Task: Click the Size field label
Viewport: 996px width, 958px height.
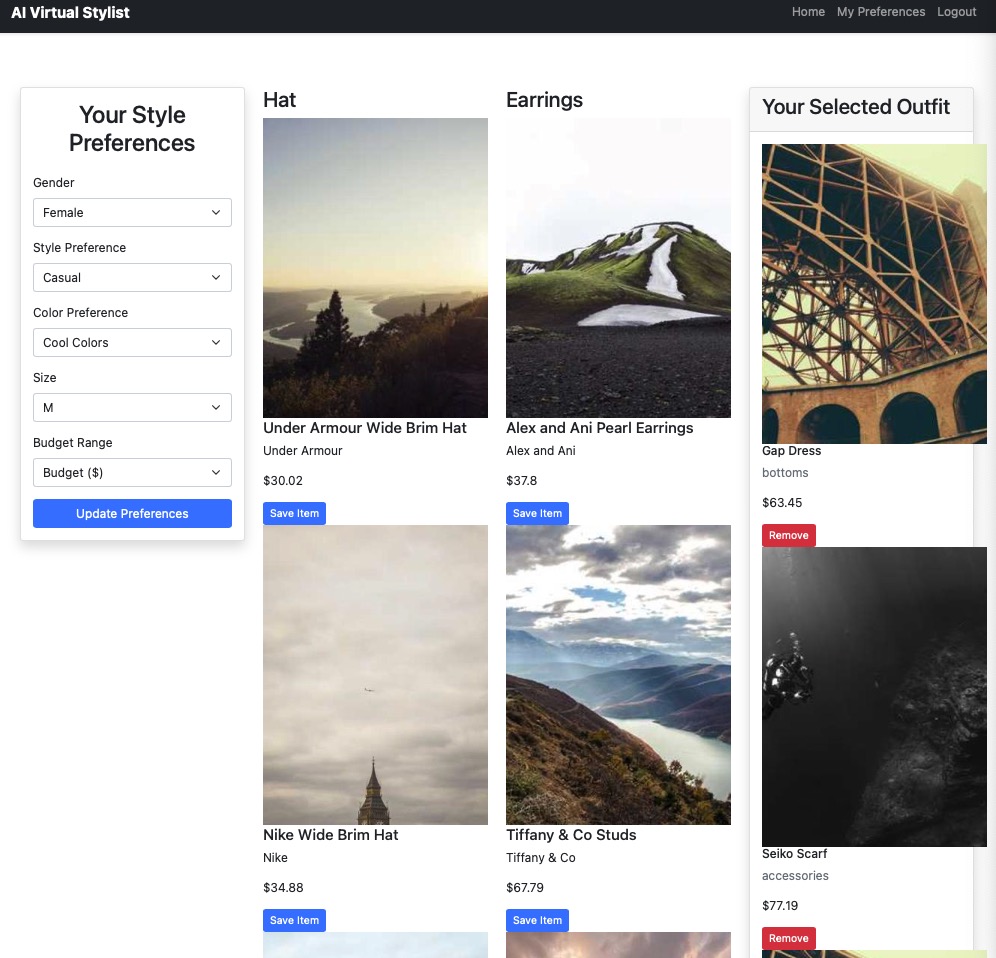Action: 44,378
